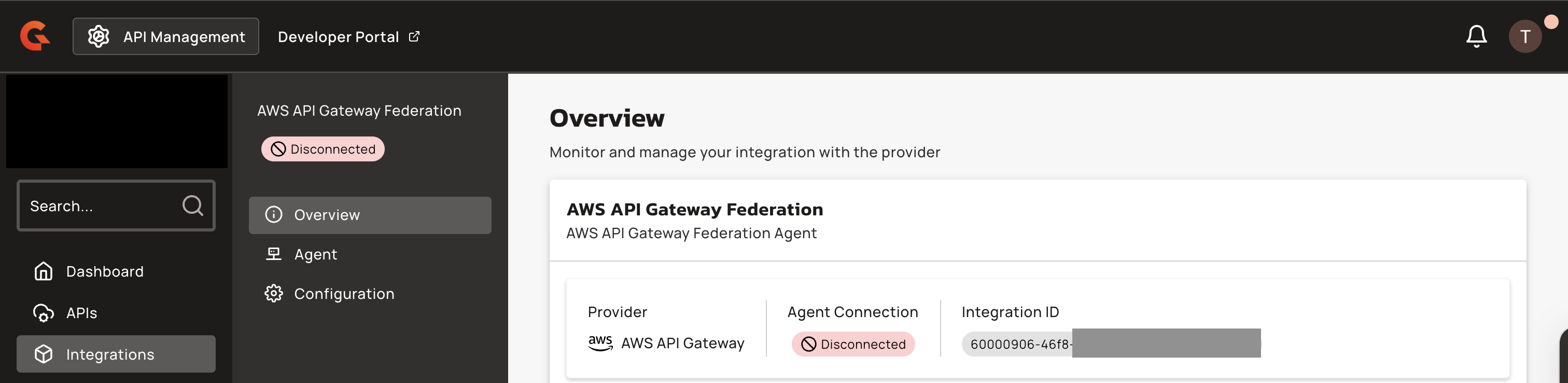Click the Agent computer icon
This screenshot has height=383, width=1568.
(x=274, y=254)
